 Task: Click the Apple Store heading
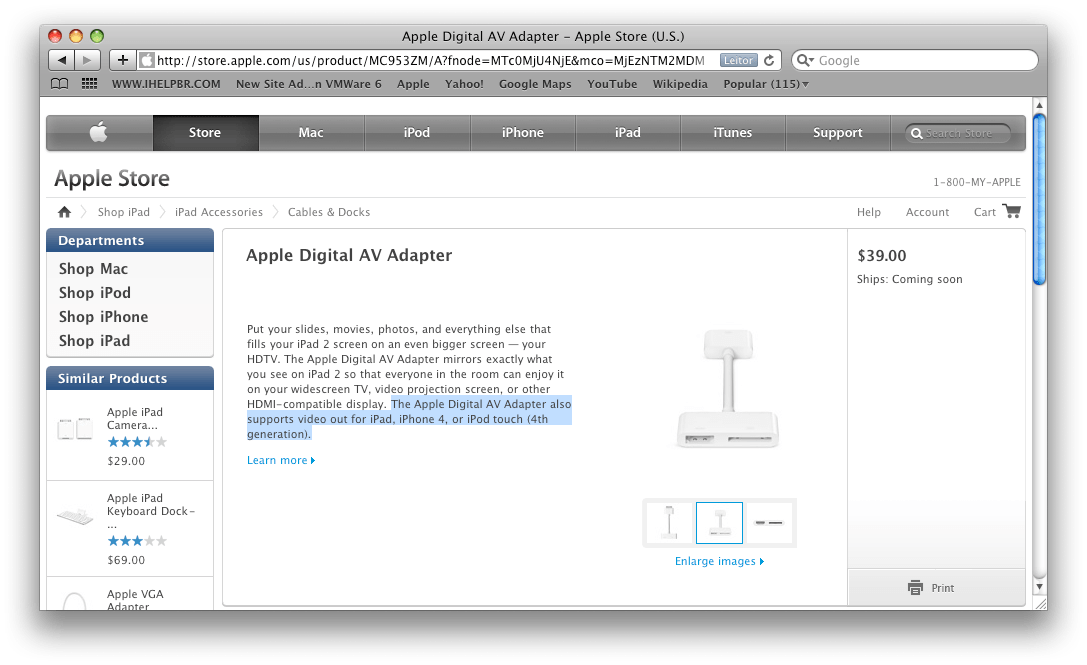click(112, 179)
